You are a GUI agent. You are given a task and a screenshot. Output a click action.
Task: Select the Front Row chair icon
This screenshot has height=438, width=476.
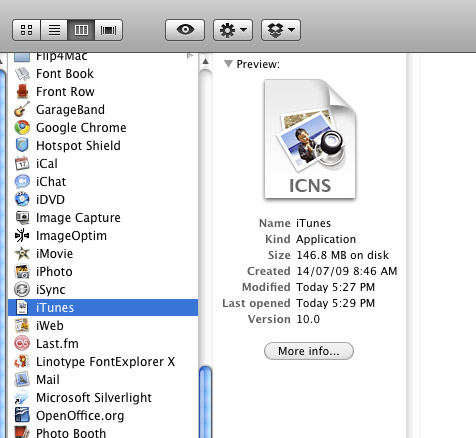[22, 92]
